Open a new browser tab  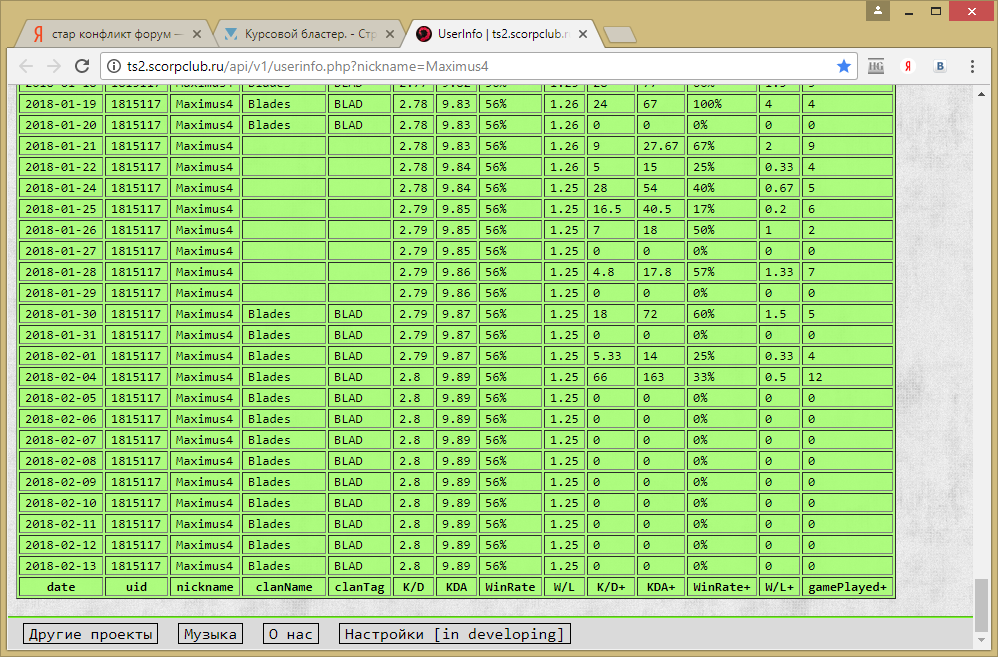coord(619,35)
